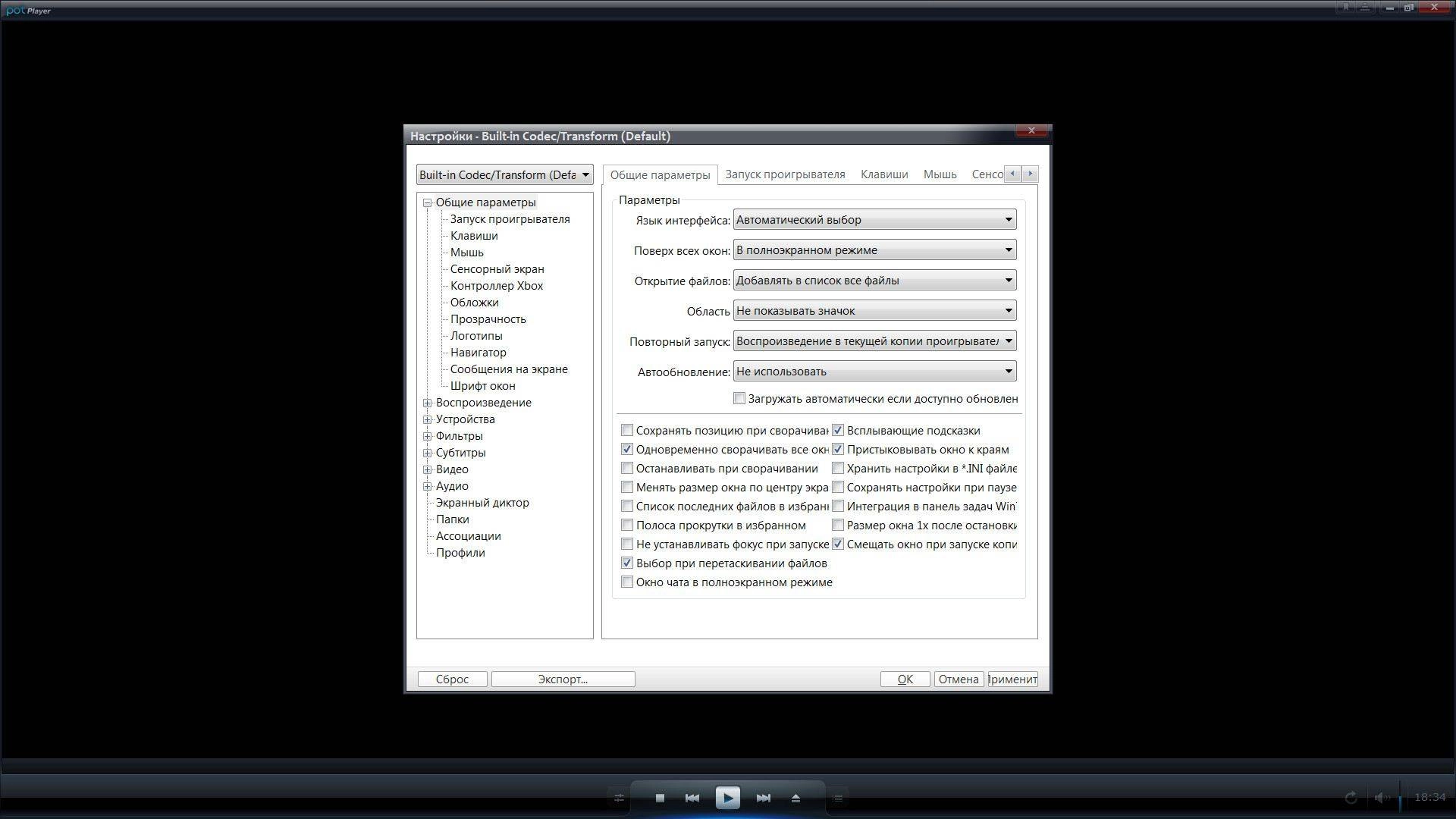This screenshot has width=1456, height=819.
Task: Select Ассоциации in the settings tree
Action: point(468,536)
